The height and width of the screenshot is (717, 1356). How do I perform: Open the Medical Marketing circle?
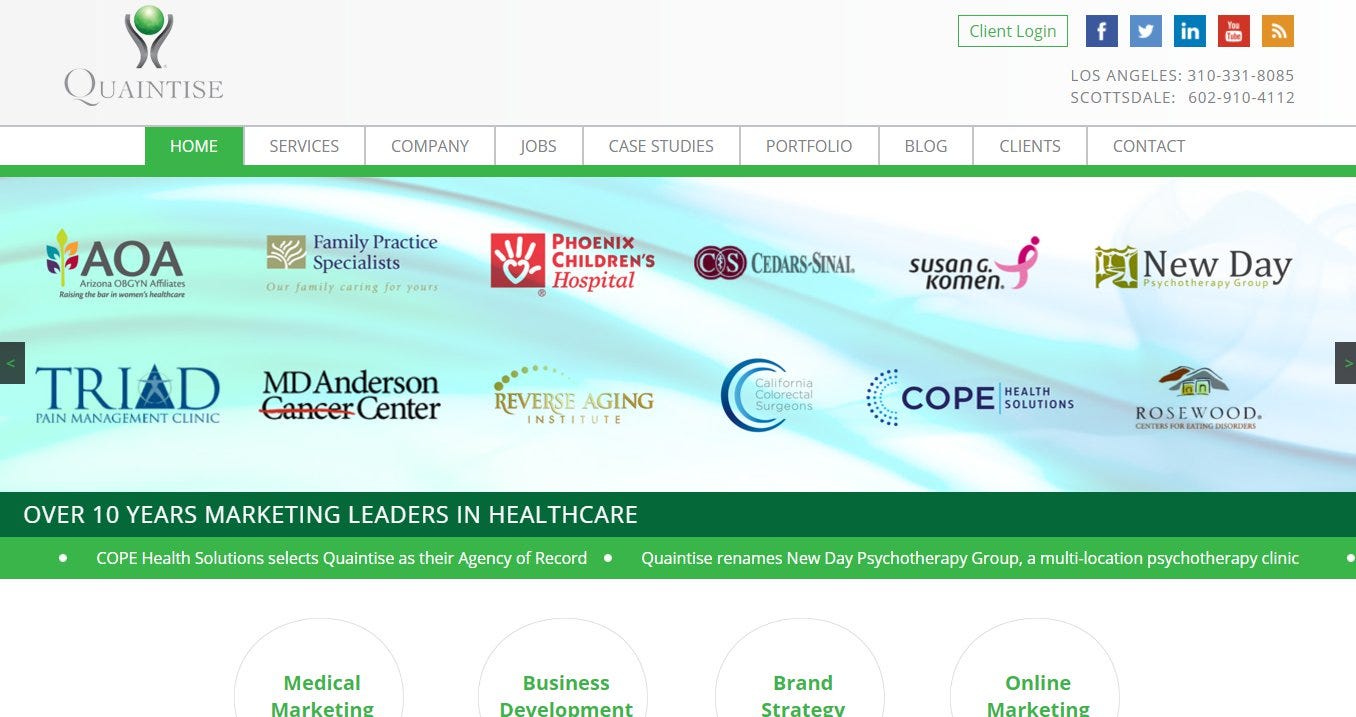click(321, 668)
